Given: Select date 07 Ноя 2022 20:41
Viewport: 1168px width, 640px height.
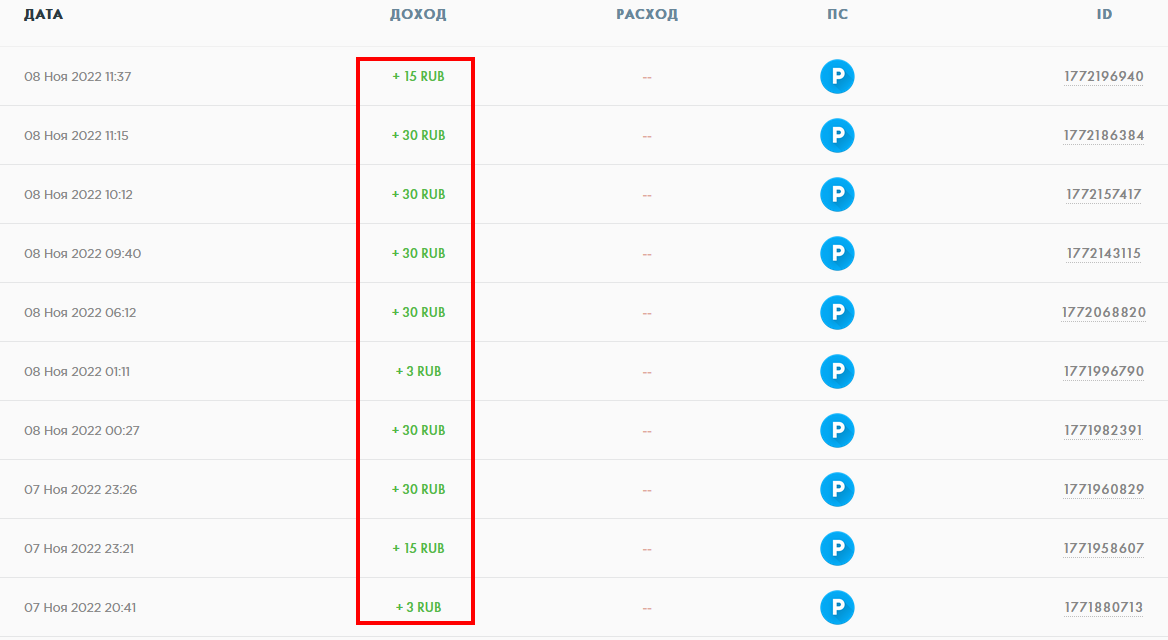Looking at the screenshot, I should point(80,607).
